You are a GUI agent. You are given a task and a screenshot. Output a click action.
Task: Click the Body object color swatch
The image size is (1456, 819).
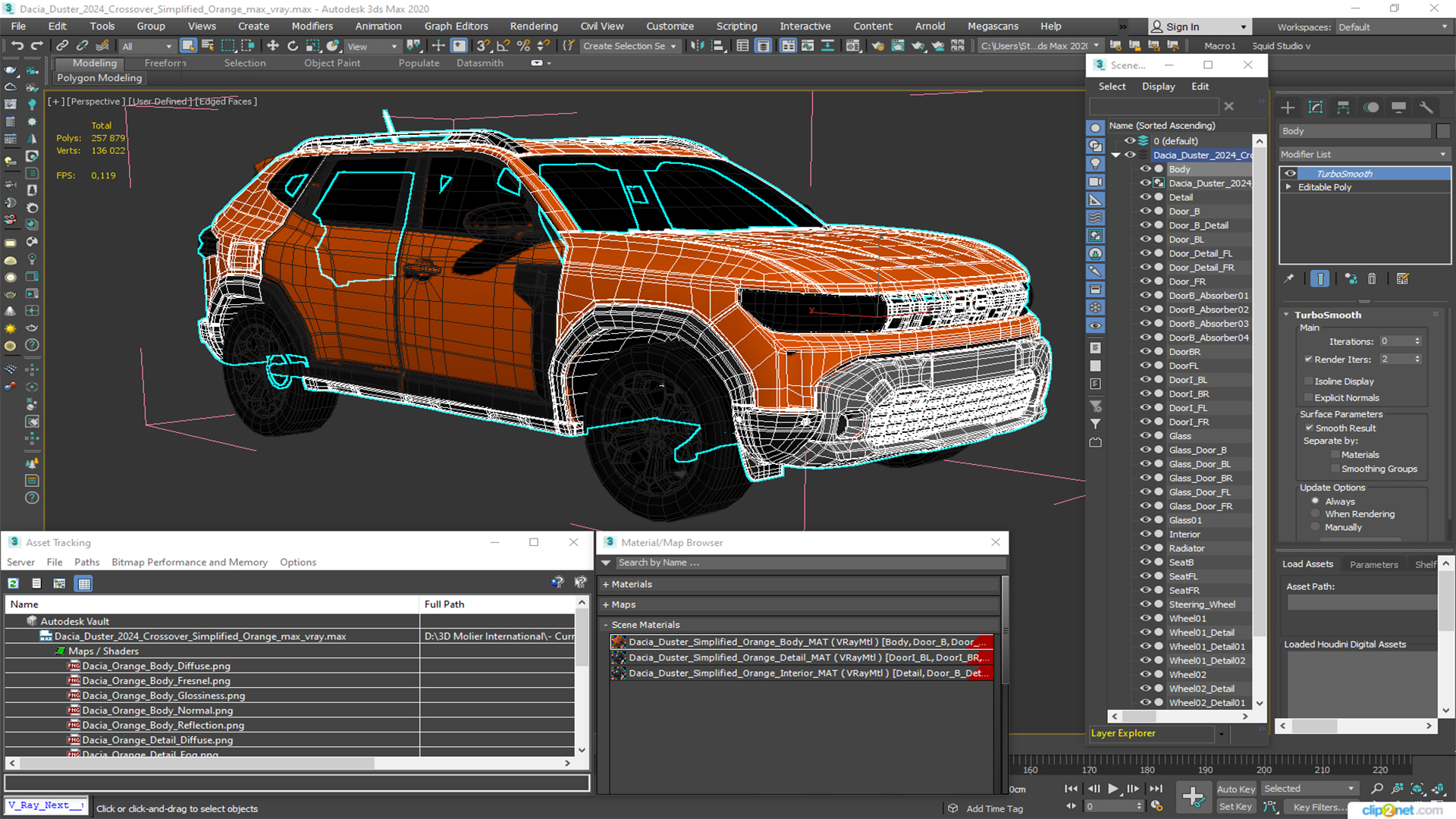[1443, 131]
